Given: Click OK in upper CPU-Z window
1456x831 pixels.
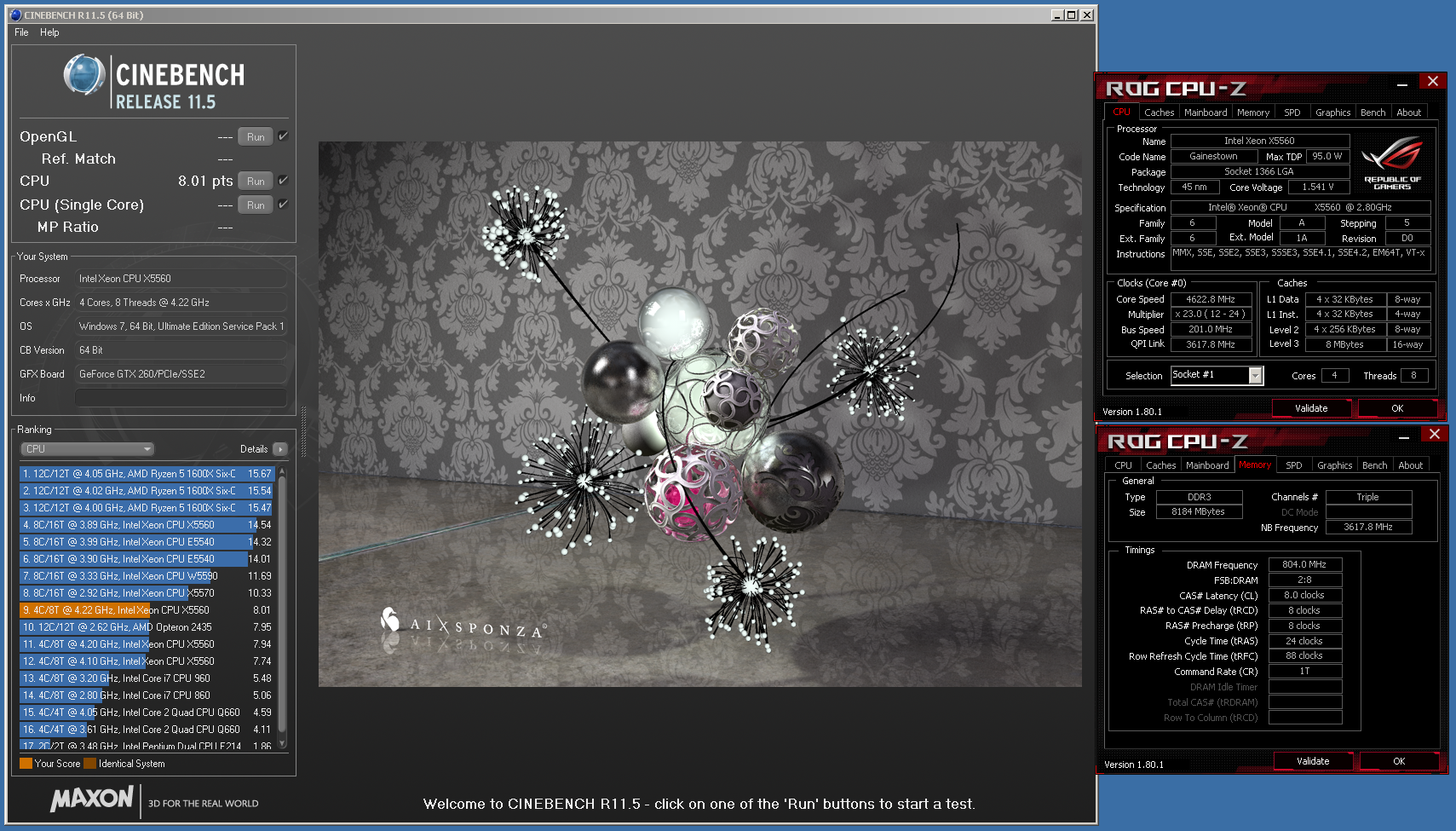Looking at the screenshot, I should pos(1397,408).
